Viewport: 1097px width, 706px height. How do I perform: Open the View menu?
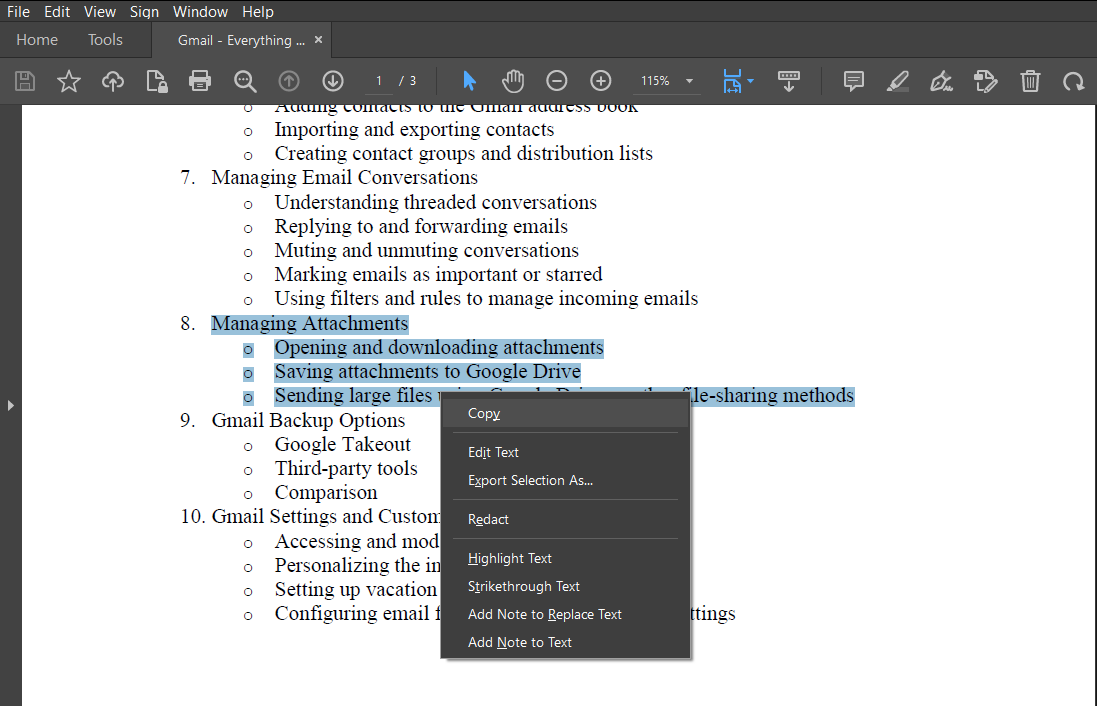point(100,12)
